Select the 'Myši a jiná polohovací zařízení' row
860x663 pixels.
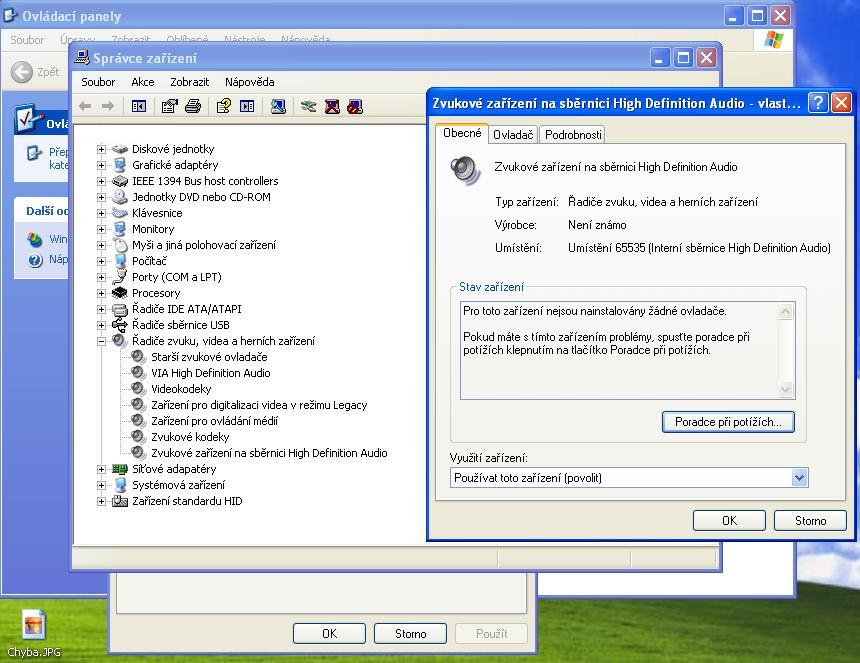click(203, 245)
